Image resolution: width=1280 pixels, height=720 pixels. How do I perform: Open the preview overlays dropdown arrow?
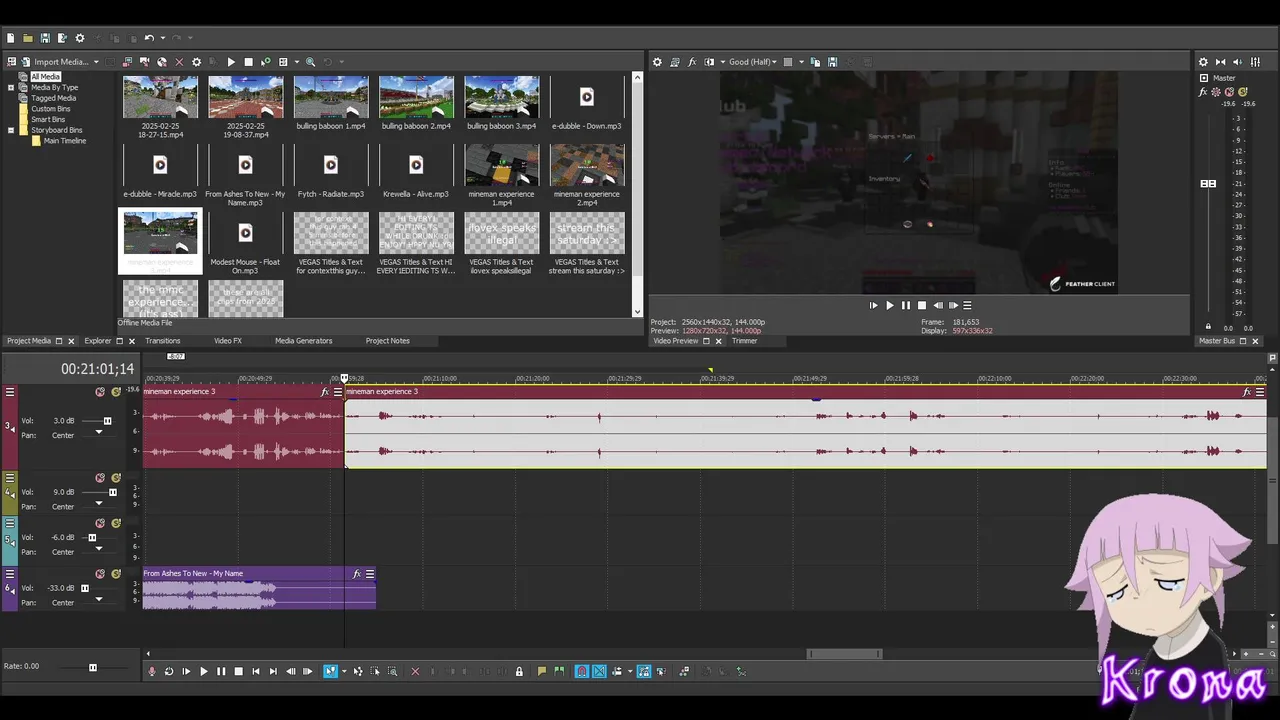coord(800,62)
